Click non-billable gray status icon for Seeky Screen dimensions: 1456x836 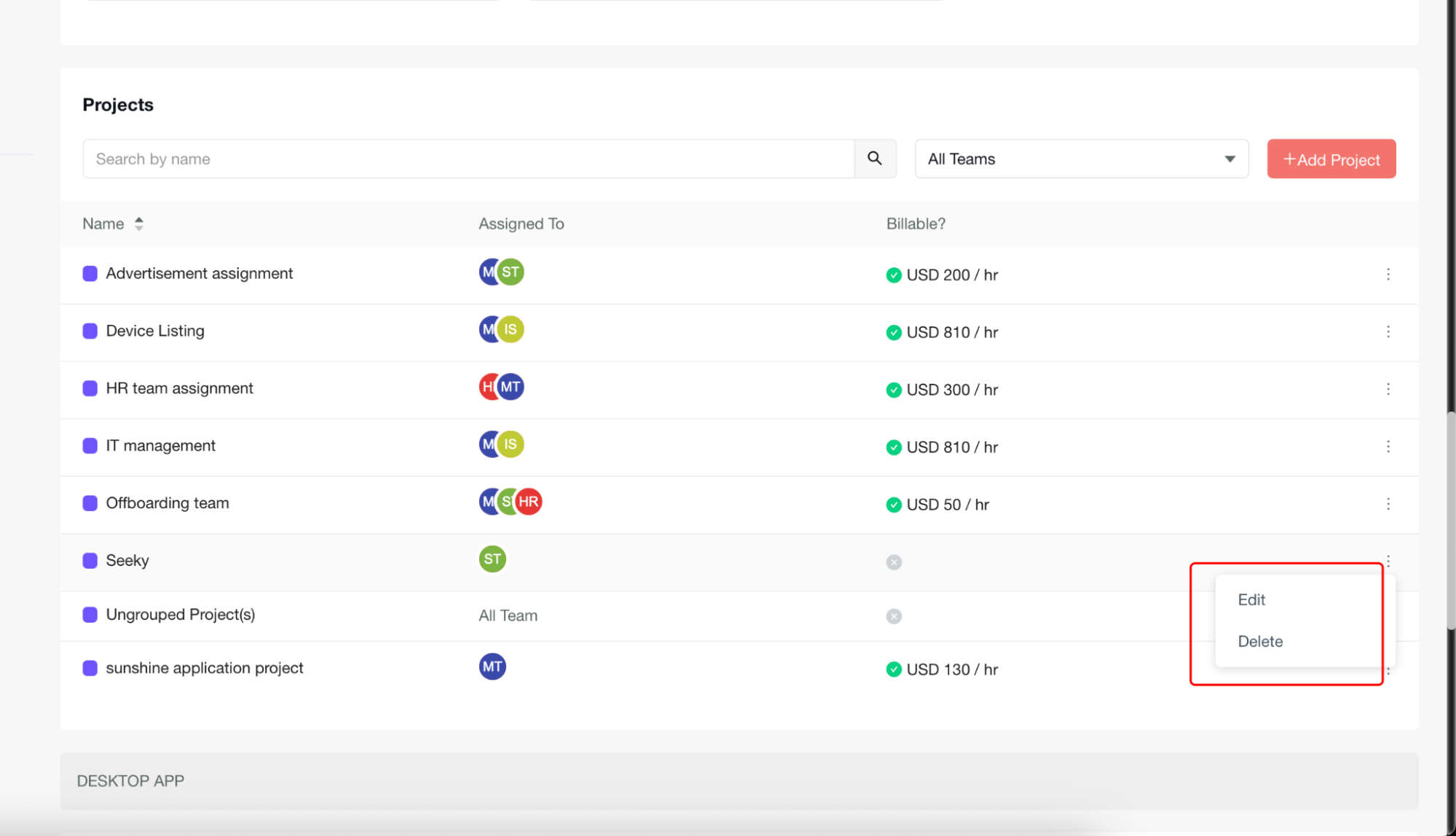click(x=894, y=562)
